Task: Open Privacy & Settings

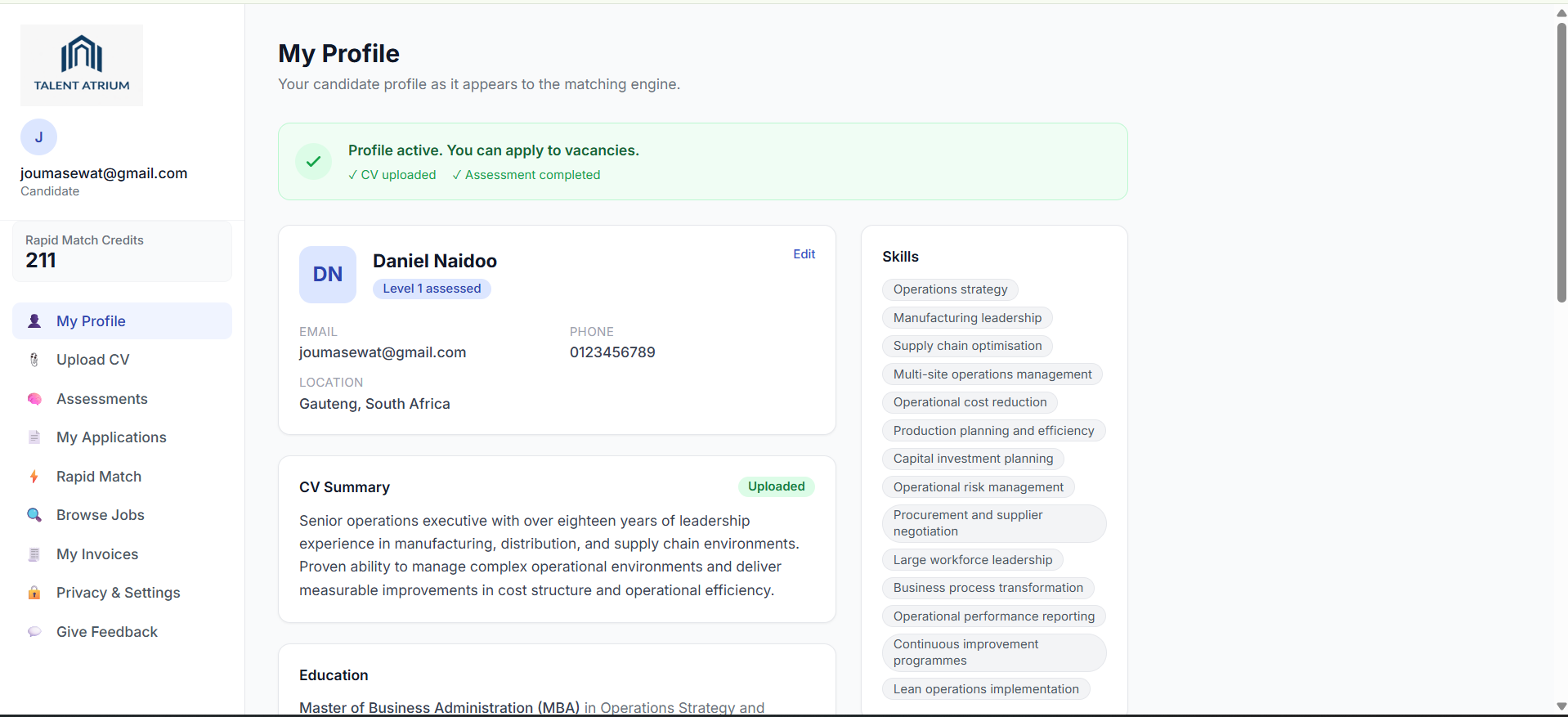Action: [x=122, y=593]
